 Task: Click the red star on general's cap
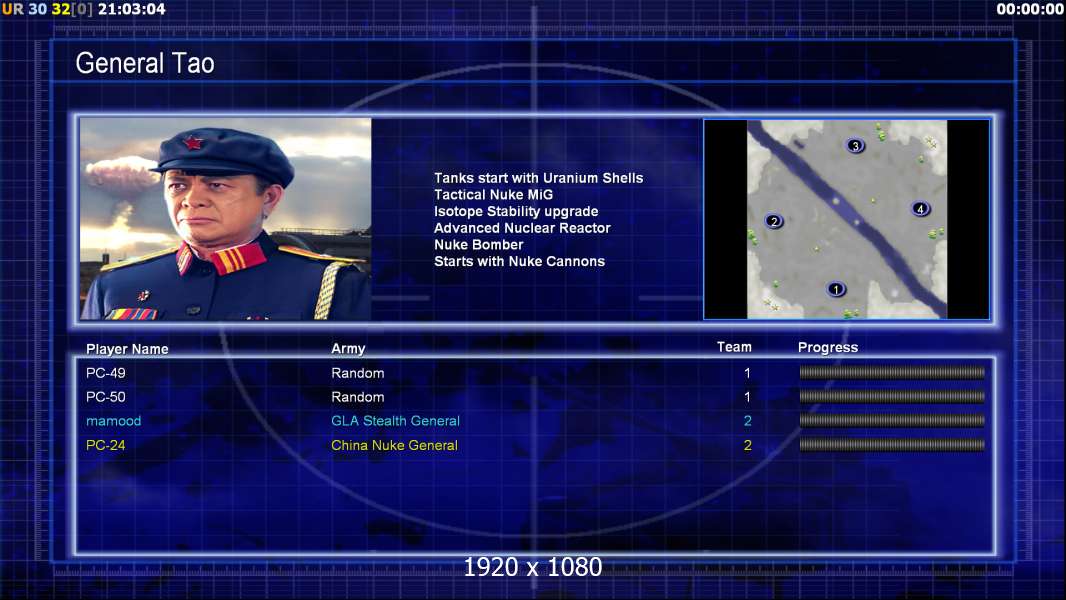pos(193,143)
